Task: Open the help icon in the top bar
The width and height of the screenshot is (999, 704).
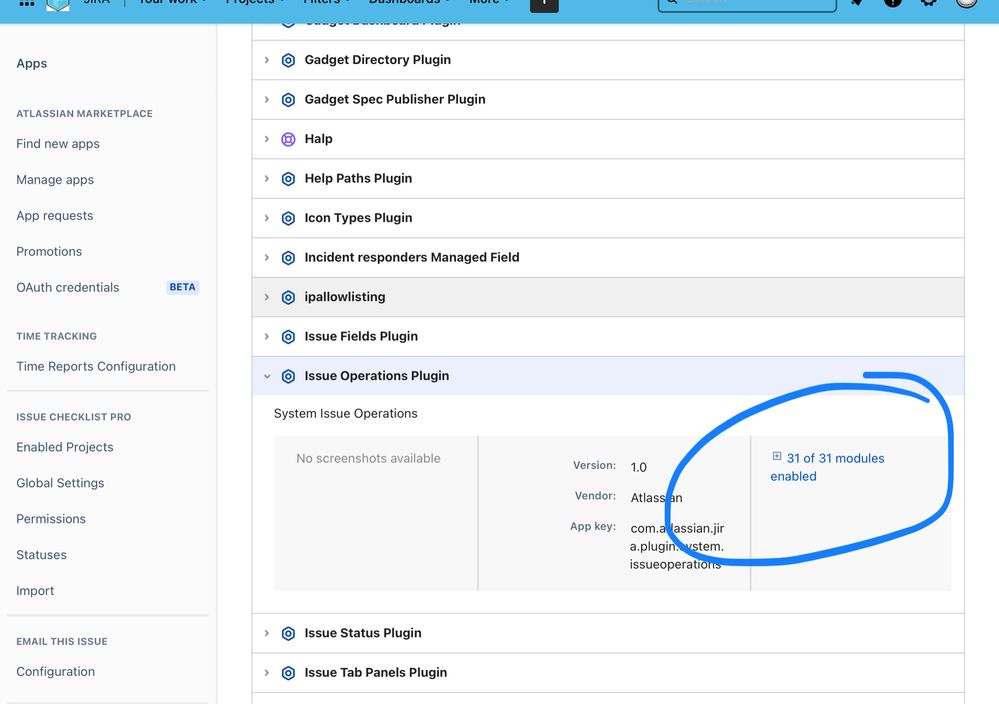Action: point(893,3)
